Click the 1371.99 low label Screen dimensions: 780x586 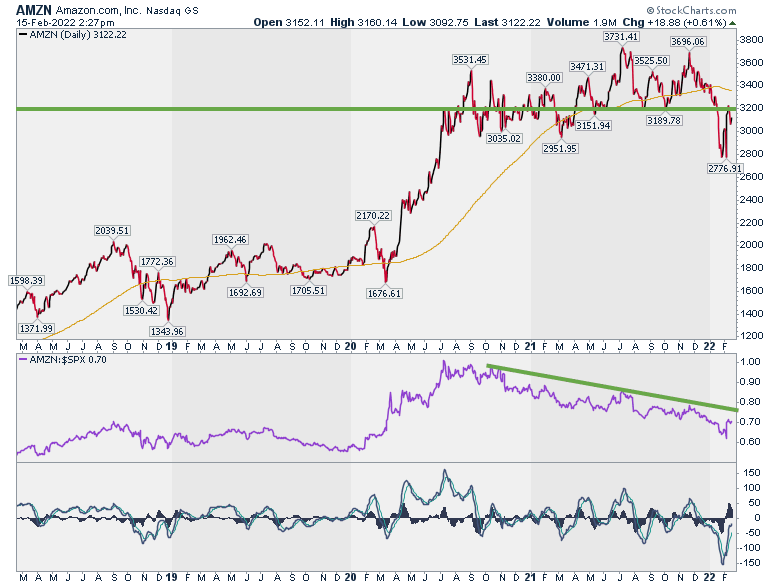click(36, 328)
